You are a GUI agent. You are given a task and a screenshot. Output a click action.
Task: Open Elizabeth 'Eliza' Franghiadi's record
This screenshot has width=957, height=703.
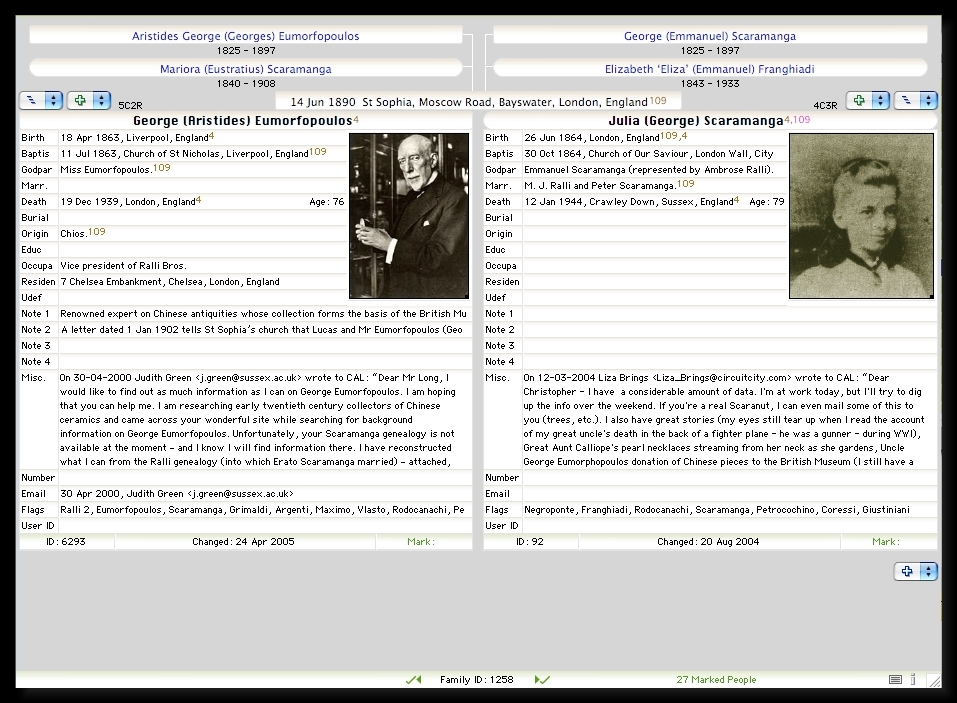[x=710, y=69]
